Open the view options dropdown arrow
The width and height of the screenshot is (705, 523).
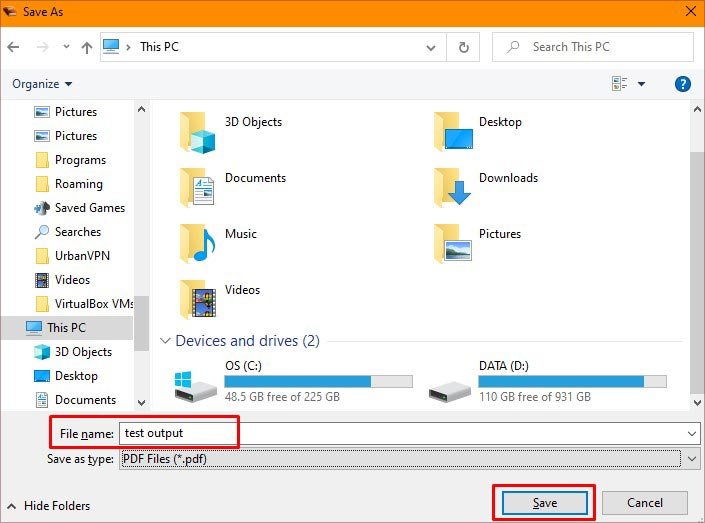[642, 84]
